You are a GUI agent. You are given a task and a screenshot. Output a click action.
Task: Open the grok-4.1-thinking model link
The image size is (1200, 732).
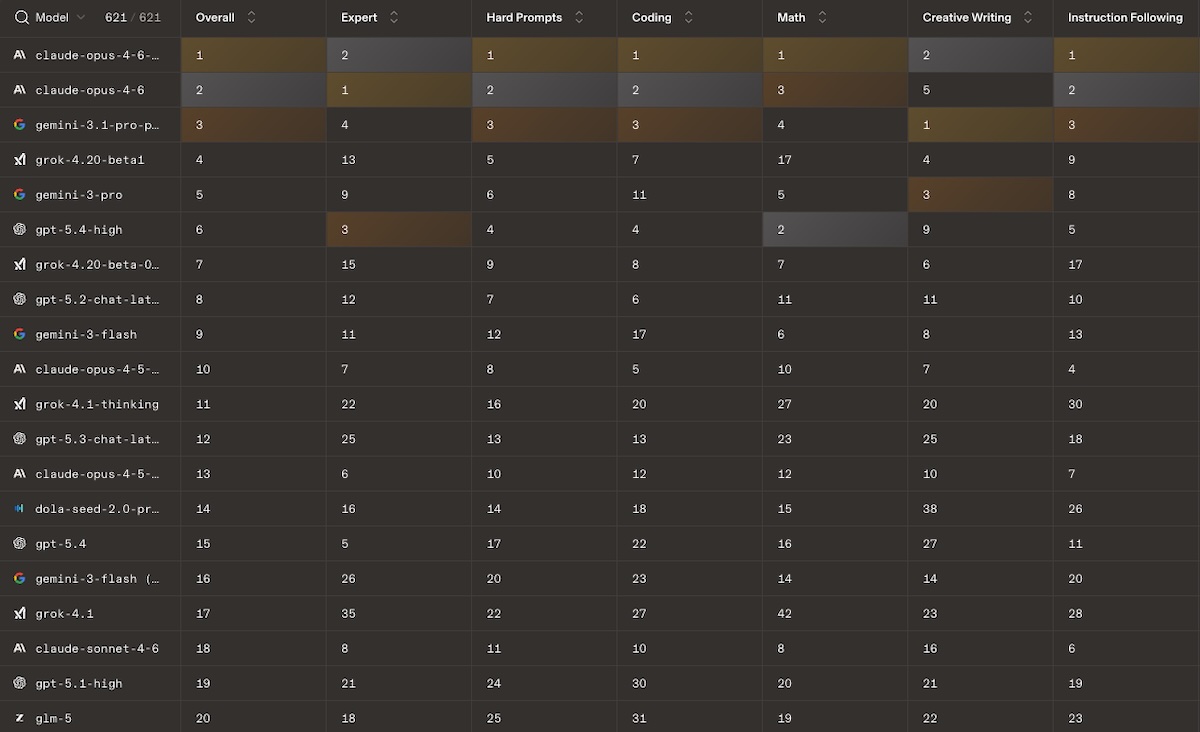(97, 405)
